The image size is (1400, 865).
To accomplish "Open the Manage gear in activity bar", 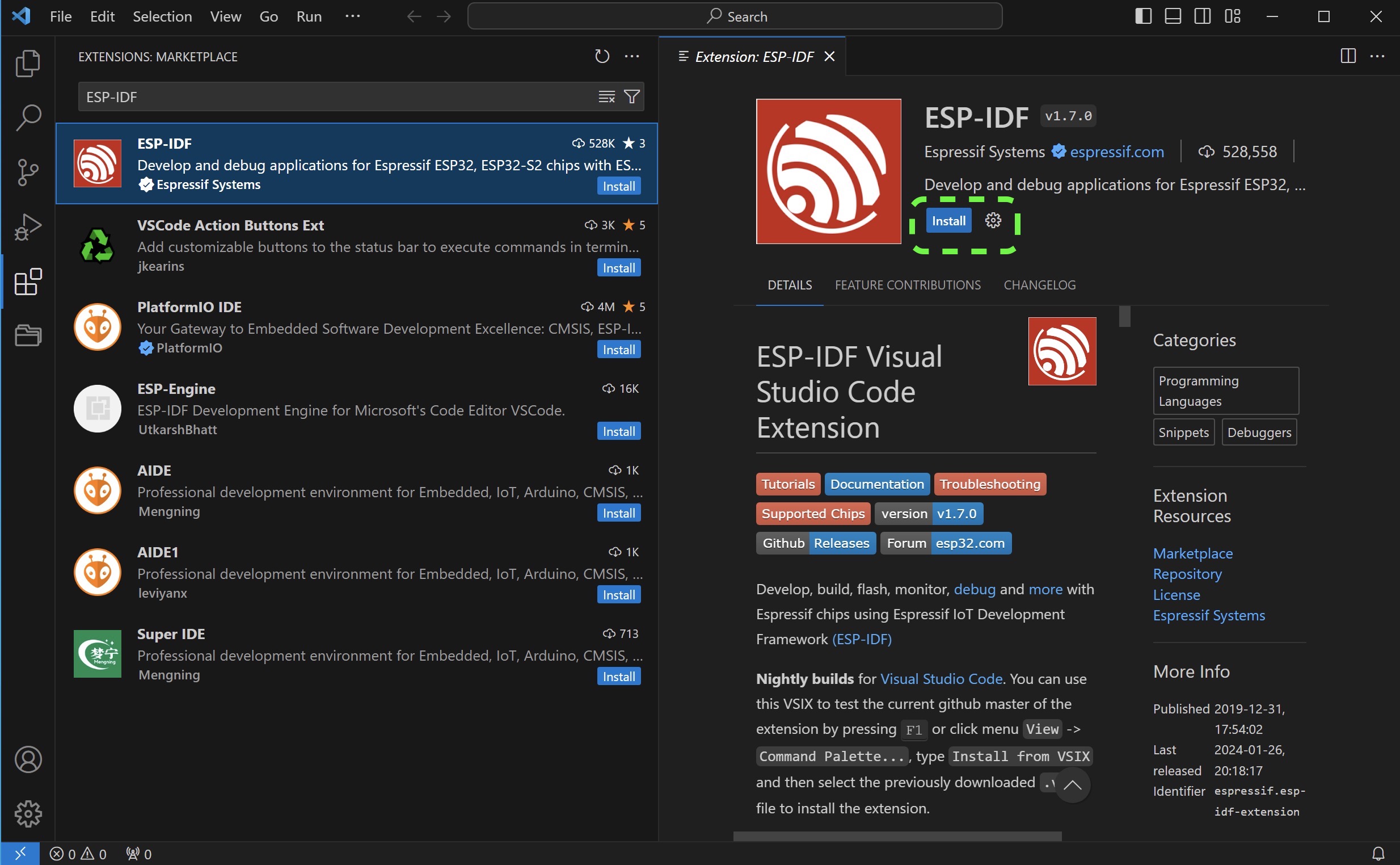I will pos(27,813).
